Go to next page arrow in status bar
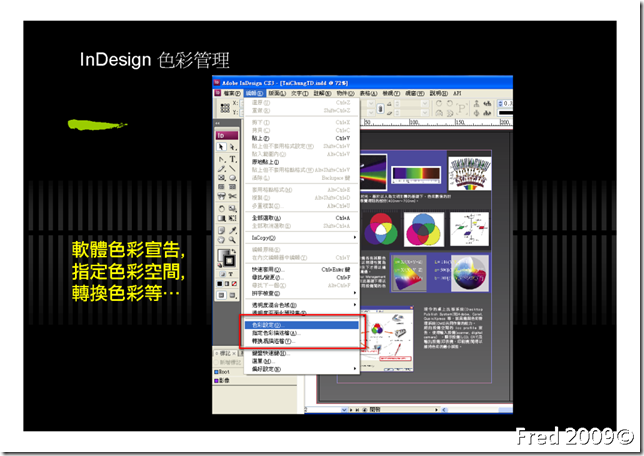This screenshot has height=456, width=644. pyautogui.click(x=351, y=410)
